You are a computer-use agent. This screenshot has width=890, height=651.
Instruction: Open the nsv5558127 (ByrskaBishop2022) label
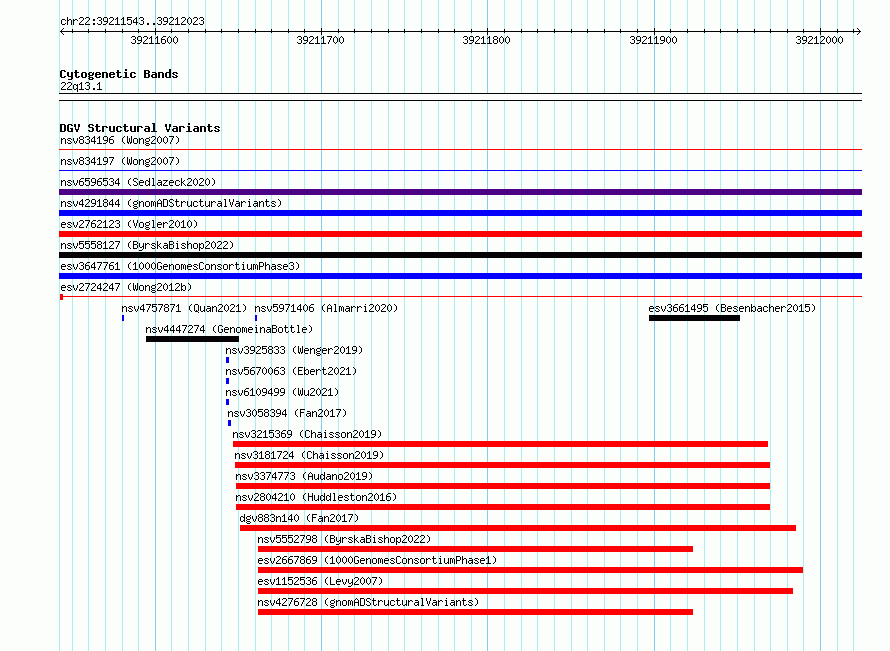147,245
